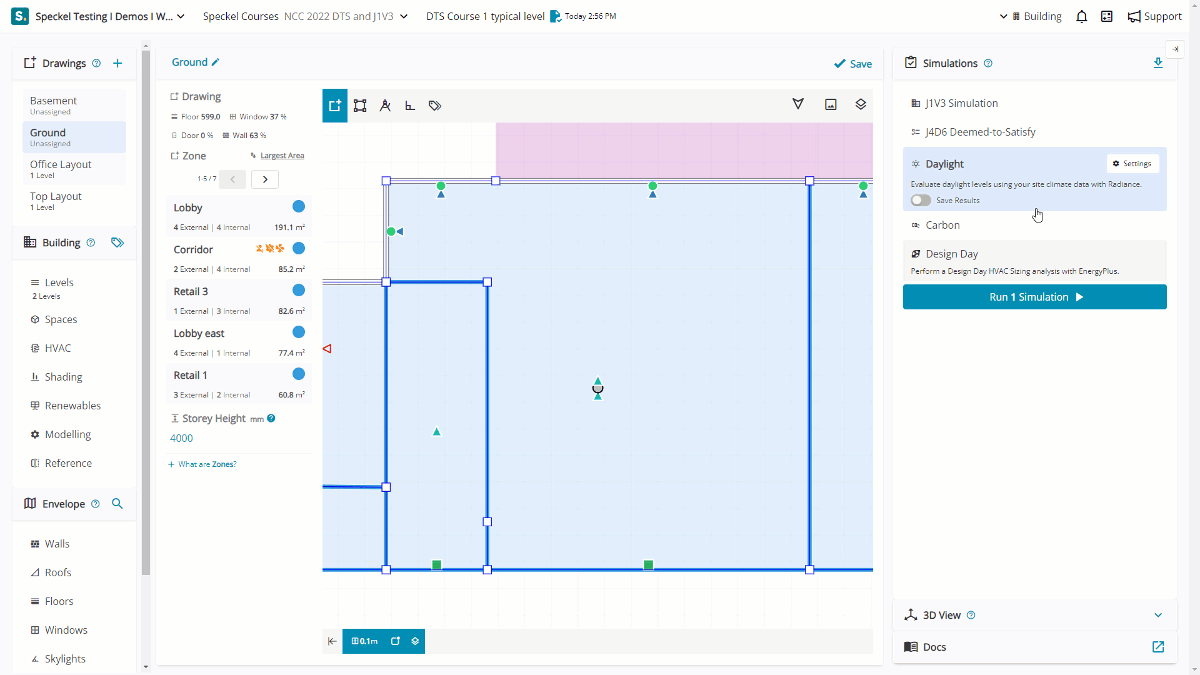The width and height of the screenshot is (1200, 675).
Task: Open the layers stack icon at canvas top right
Action: coord(860,104)
